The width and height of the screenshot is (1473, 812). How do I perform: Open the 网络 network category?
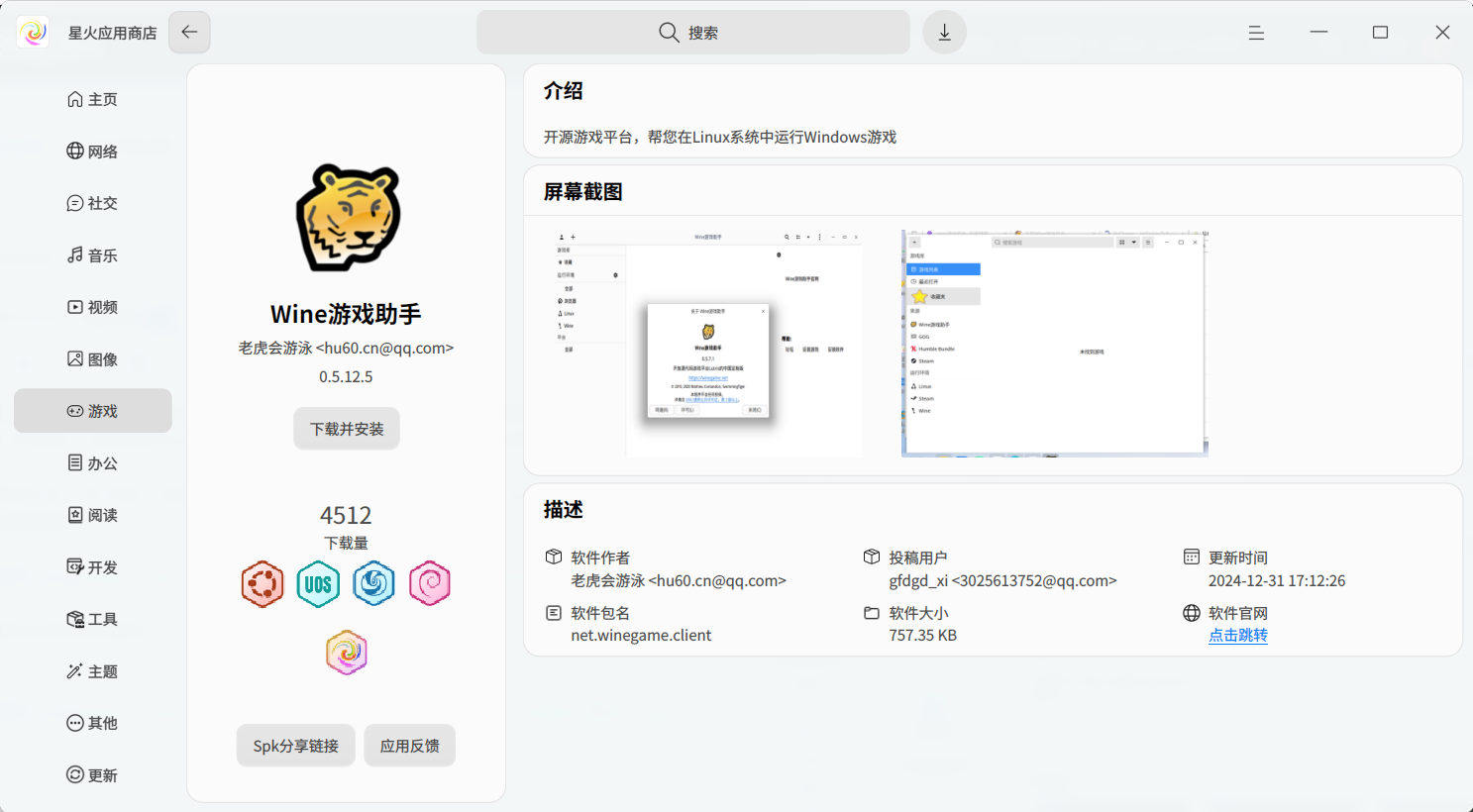click(93, 152)
